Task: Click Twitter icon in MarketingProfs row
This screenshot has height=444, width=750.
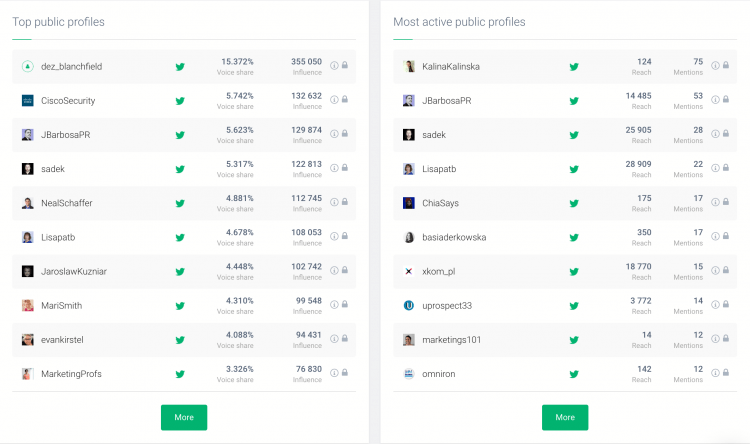Action: 180,374
